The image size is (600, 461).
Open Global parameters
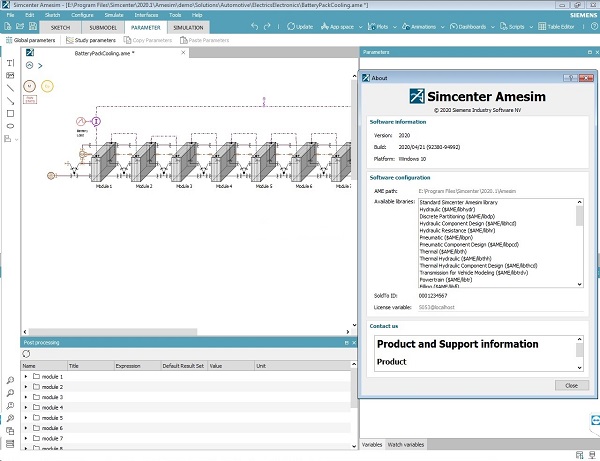[x=30, y=40]
